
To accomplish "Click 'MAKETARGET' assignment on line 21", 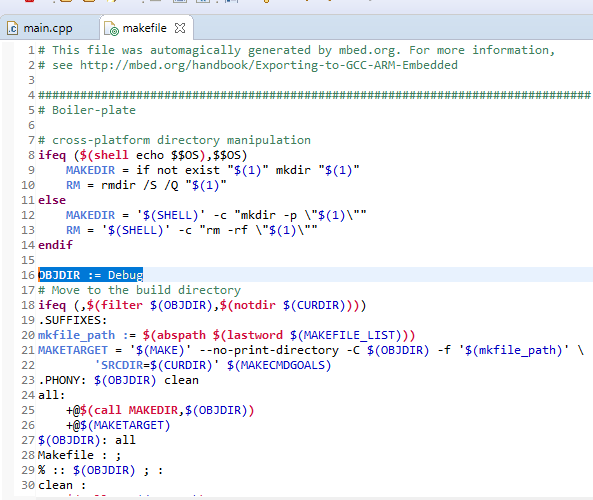I will (73, 350).
